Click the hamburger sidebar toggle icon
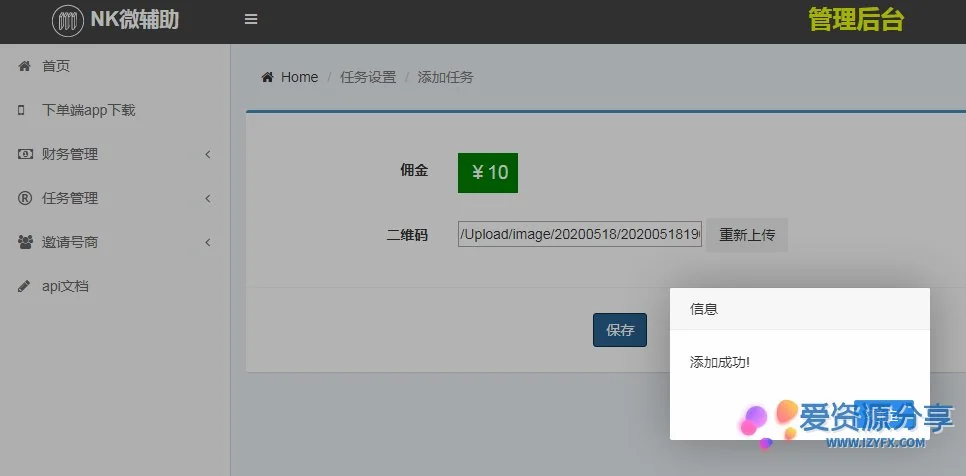966x476 pixels. pos(251,20)
